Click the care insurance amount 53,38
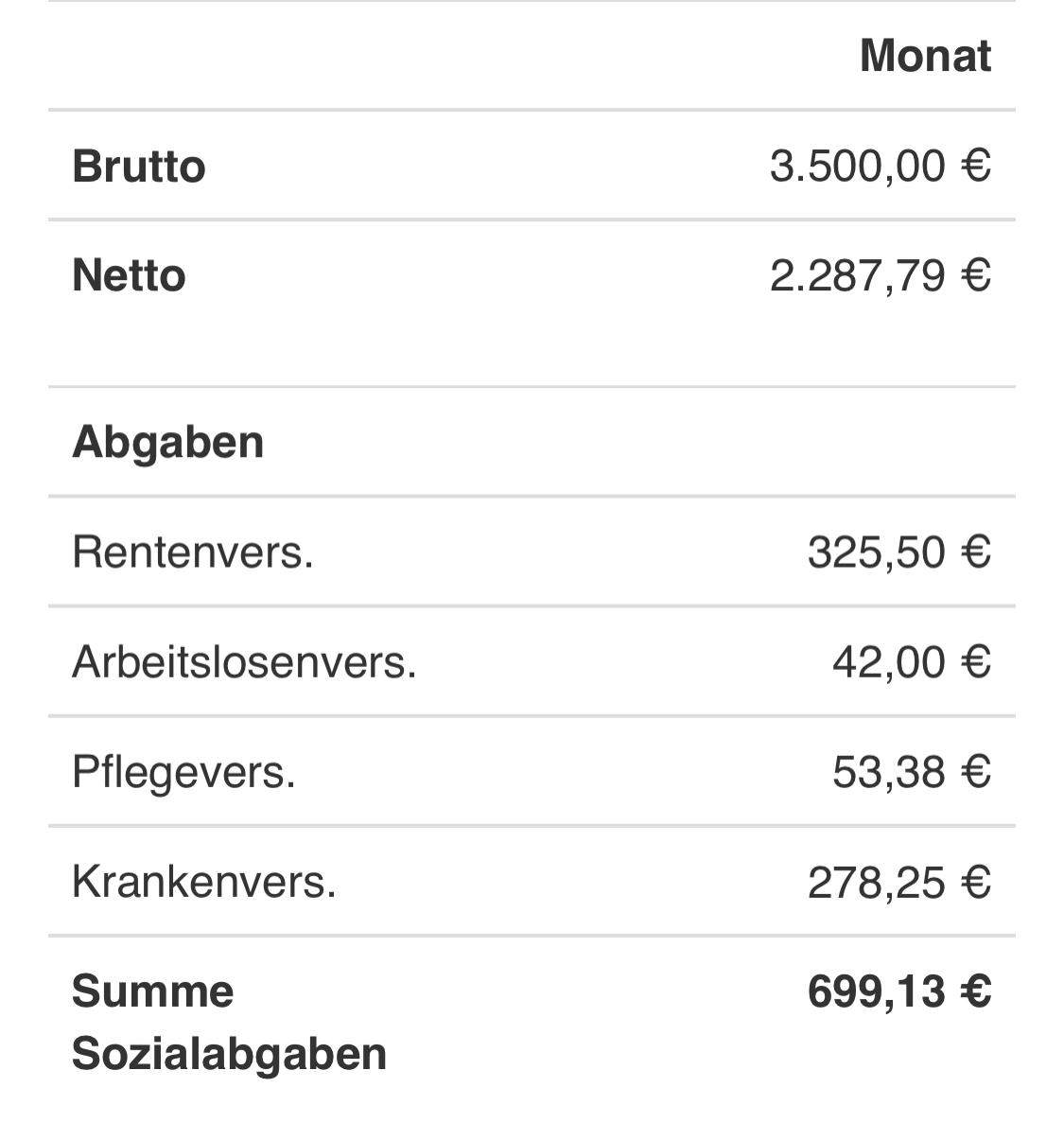Screen dimensions: 1064x1123 coord(888,772)
